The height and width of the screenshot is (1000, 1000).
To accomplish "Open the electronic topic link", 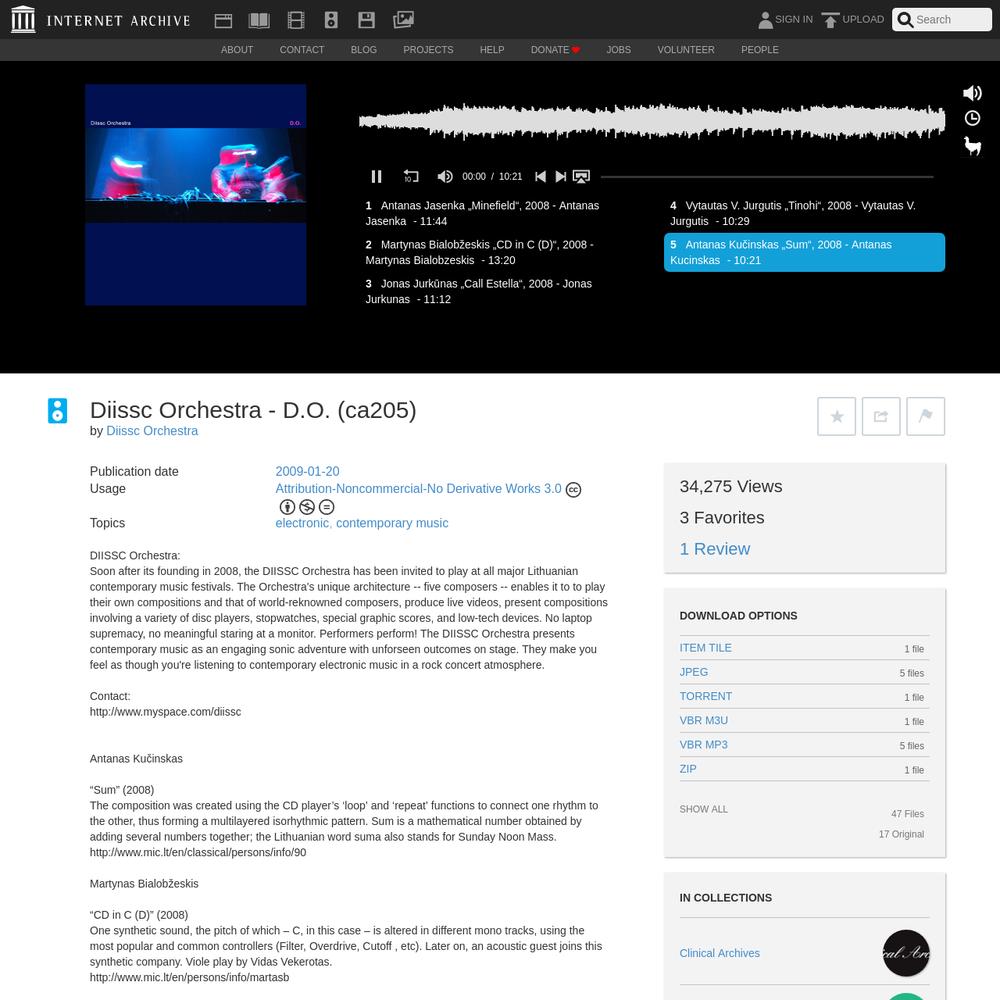I will tap(302, 523).
